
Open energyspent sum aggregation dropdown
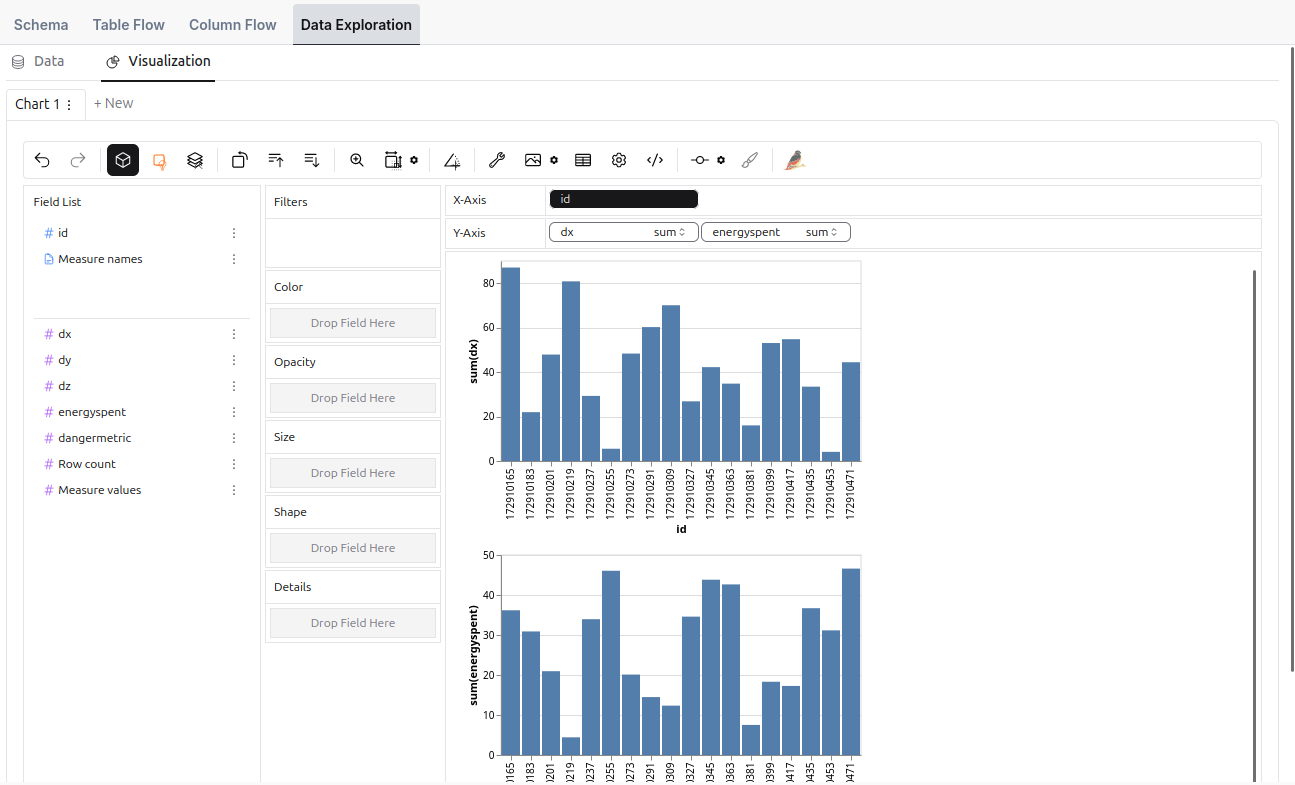(x=822, y=232)
